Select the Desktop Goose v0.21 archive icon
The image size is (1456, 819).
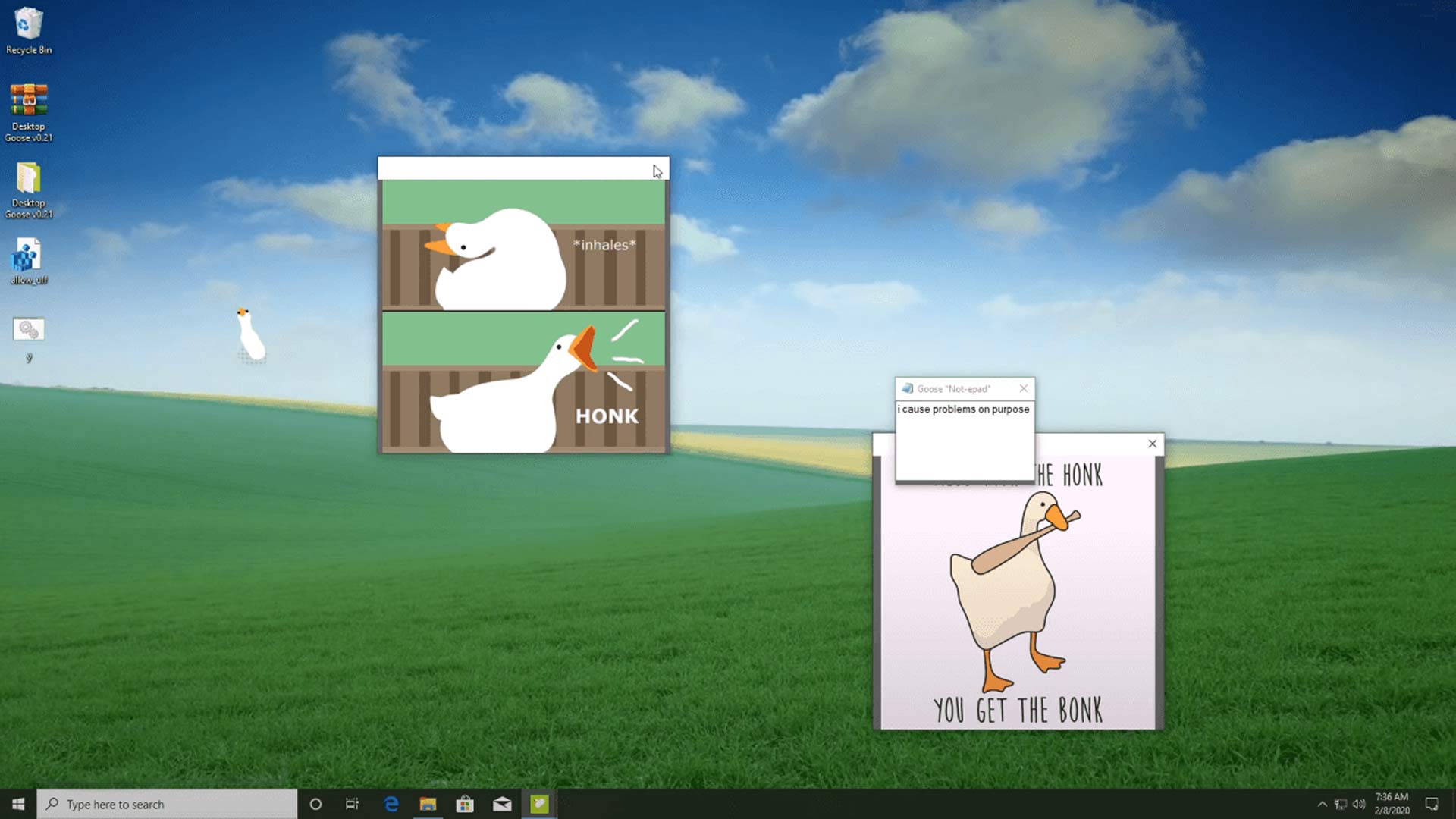pyautogui.click(x=29, y=112)
